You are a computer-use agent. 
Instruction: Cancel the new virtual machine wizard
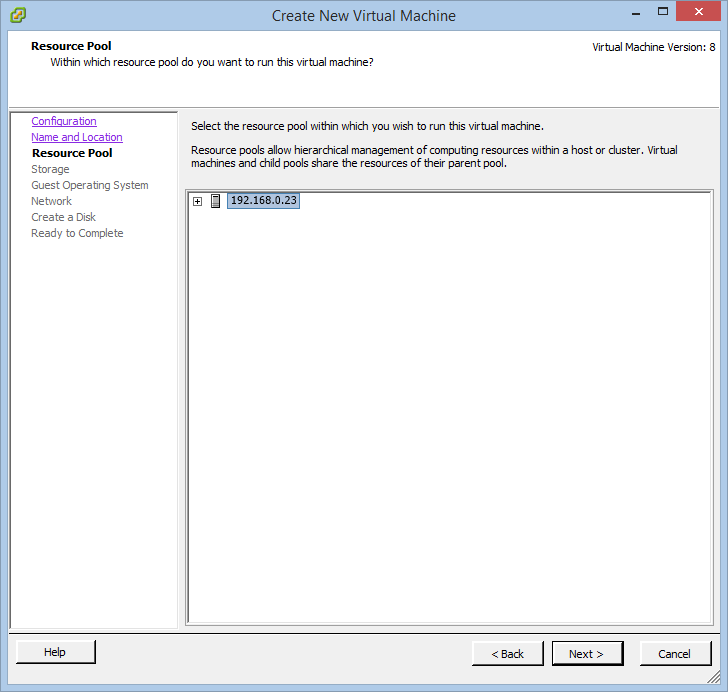(x=675, y=654)
